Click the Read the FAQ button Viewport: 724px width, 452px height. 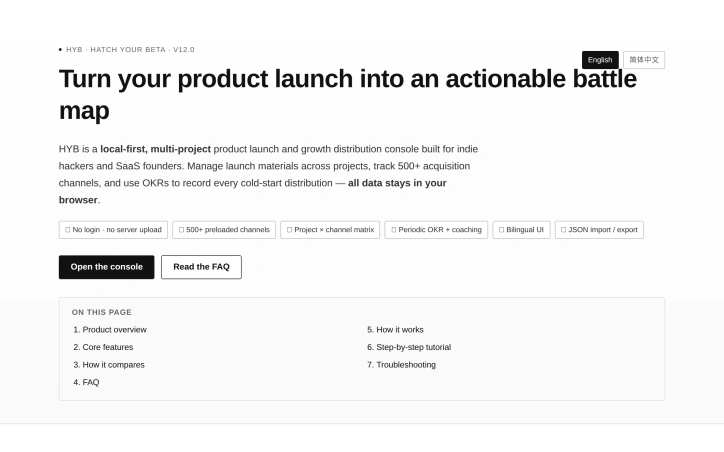click(x=201, y=267)
